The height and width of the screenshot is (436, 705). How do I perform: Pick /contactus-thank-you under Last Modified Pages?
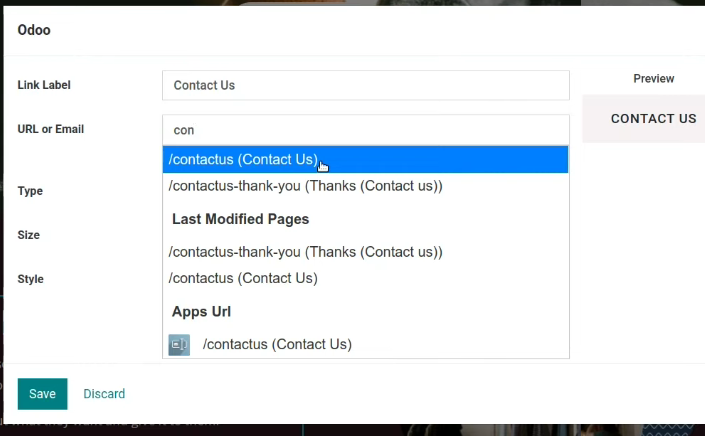(366, 252)
